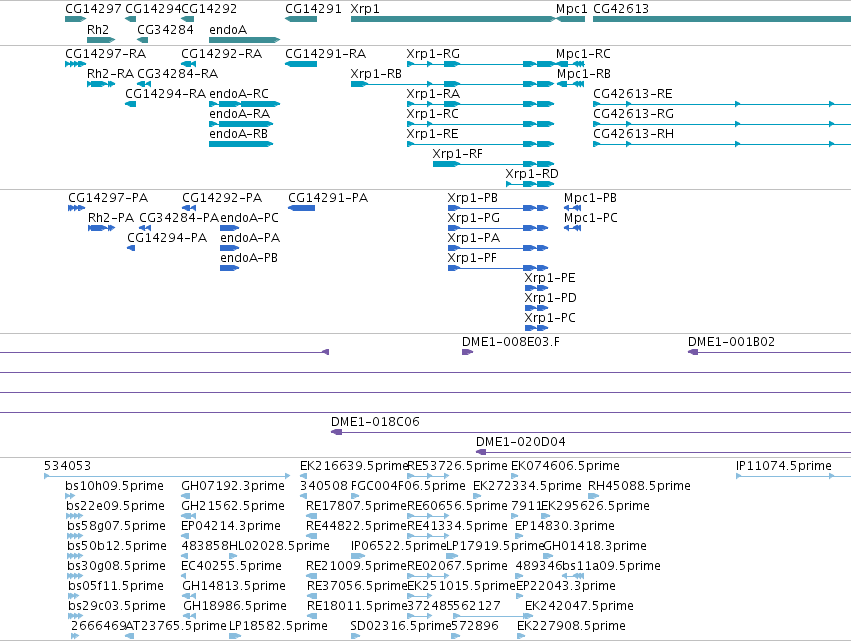Select the CG42613 gene bar
Image resolution: width=851 pixels, height=641 pixels.
pyautogui.click(x=722, y=19)
